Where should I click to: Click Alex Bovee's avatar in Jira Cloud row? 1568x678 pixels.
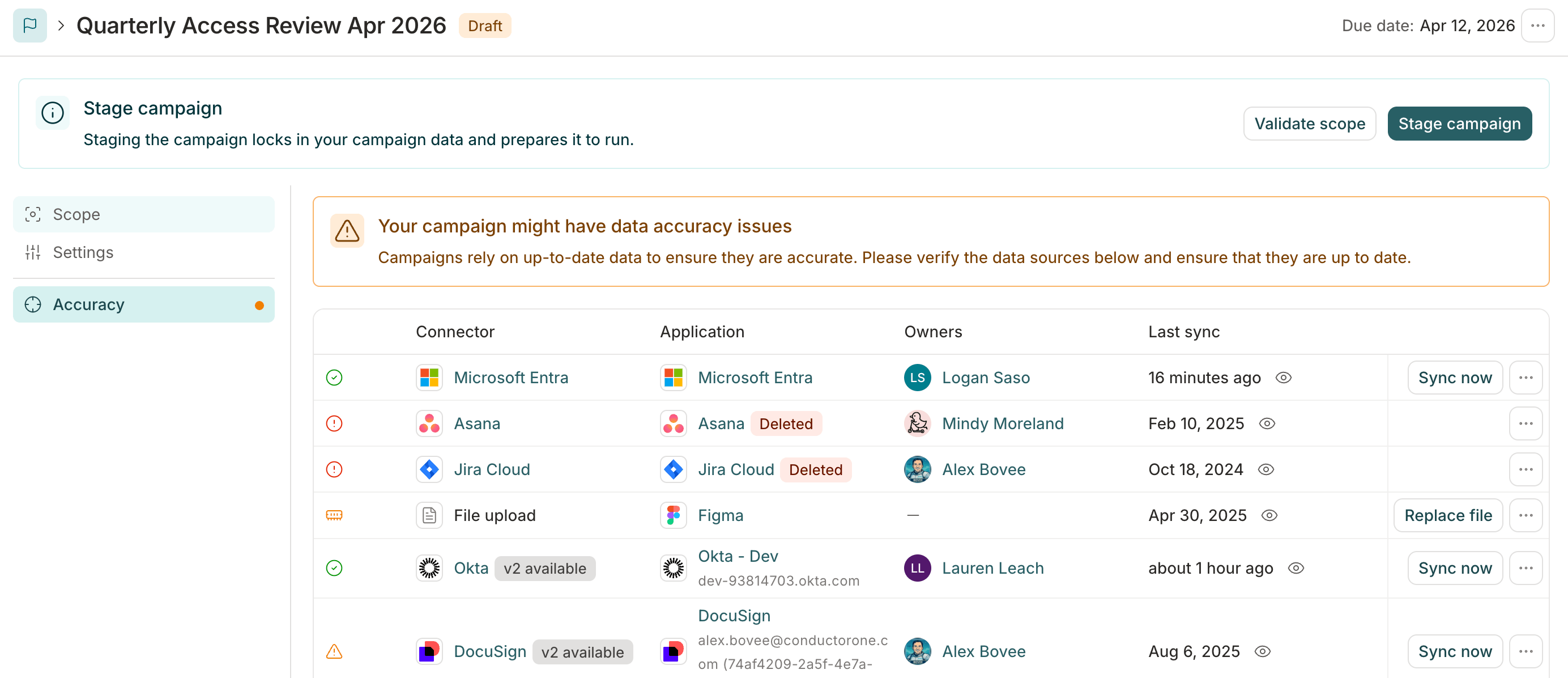tap(917, 469)
